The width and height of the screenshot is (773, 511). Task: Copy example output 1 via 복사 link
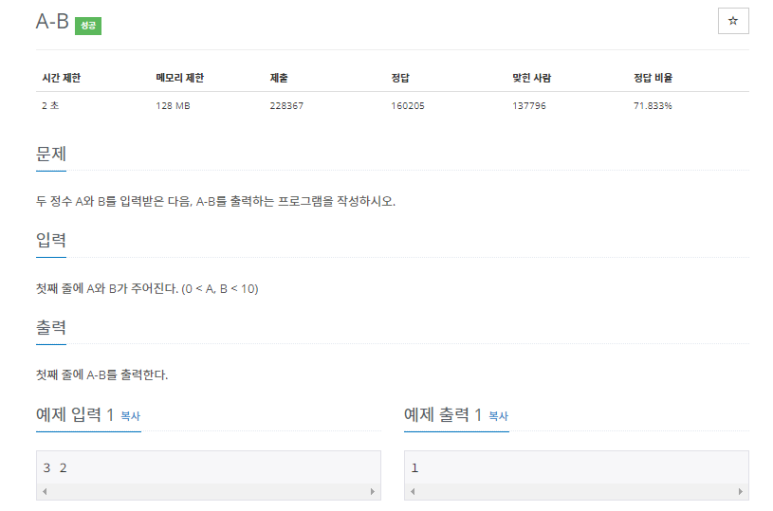coord(498,416)
